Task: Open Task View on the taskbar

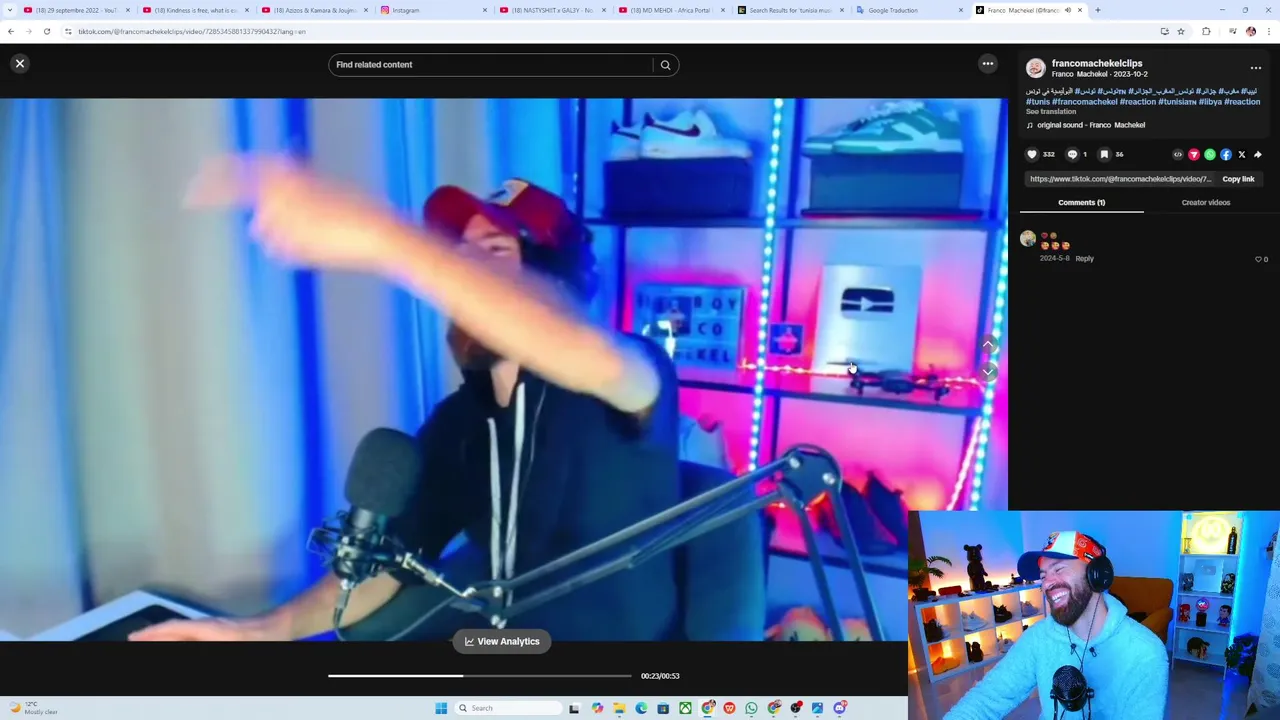Action: point(574,708)
